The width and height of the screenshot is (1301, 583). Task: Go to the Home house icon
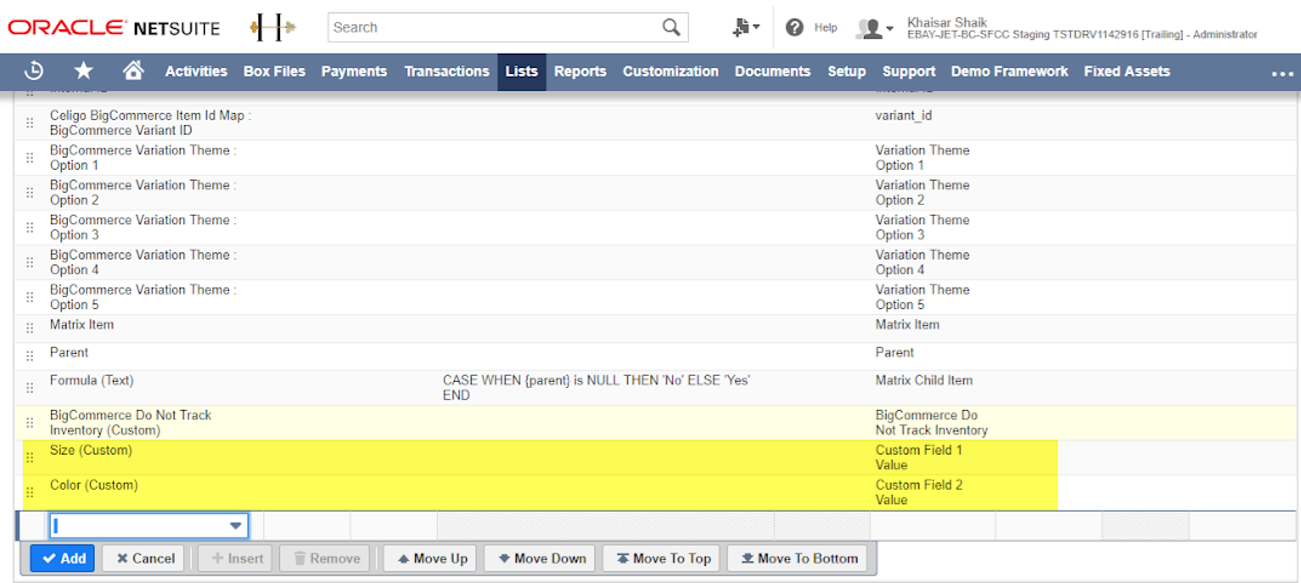[x=133, y=71]
